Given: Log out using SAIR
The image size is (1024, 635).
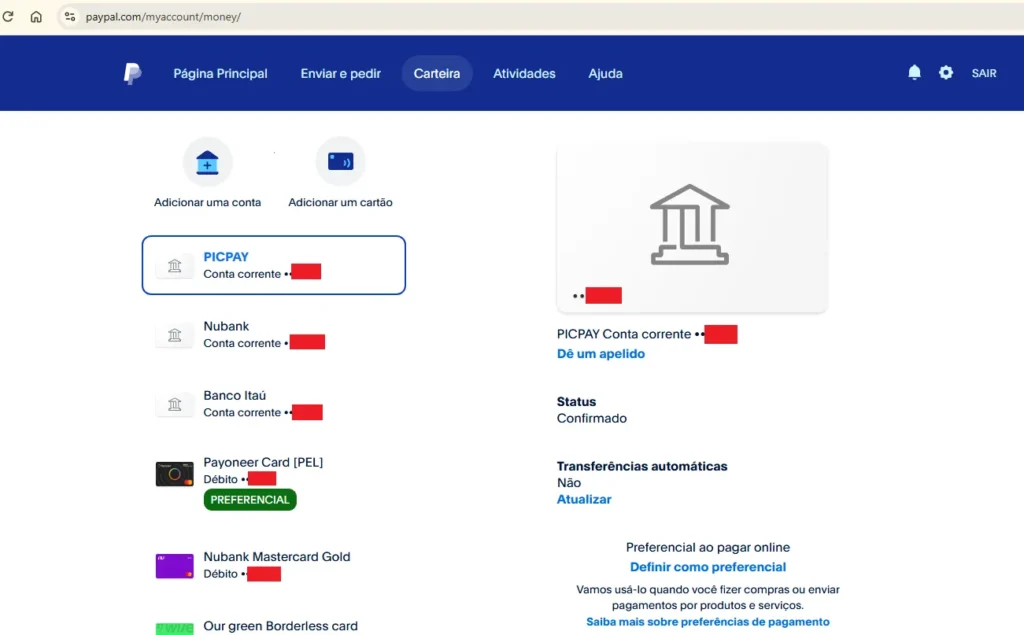Looking at the screenshot, I should tap(984, 73).
